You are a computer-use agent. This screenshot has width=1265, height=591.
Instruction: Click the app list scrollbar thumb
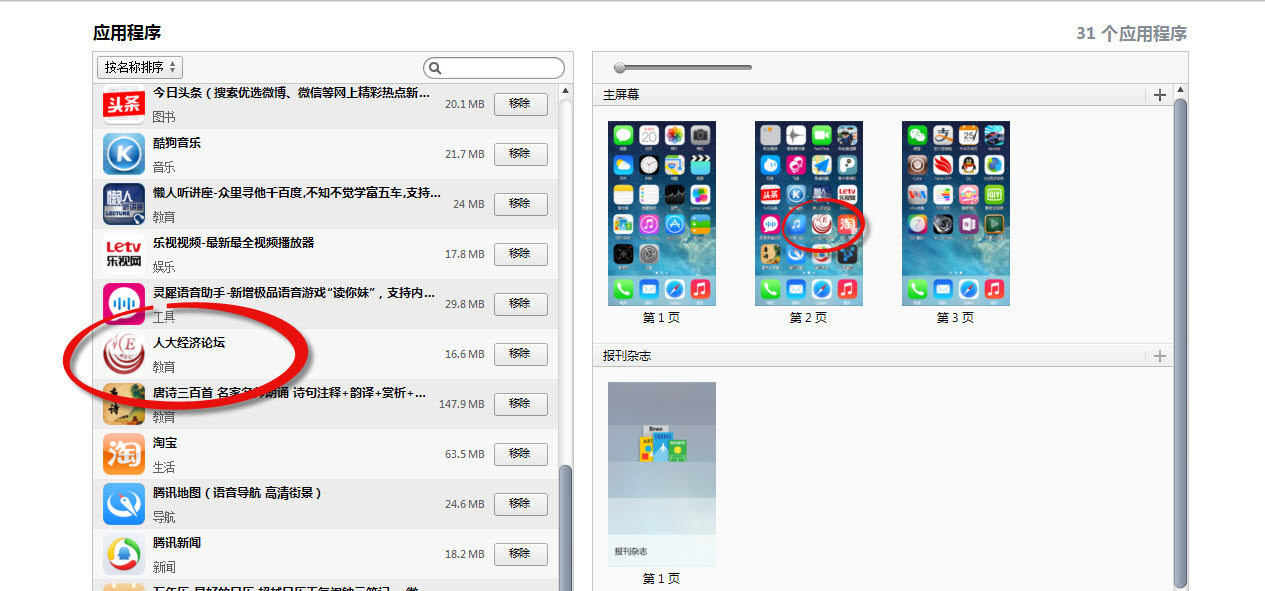coord(566,527)
